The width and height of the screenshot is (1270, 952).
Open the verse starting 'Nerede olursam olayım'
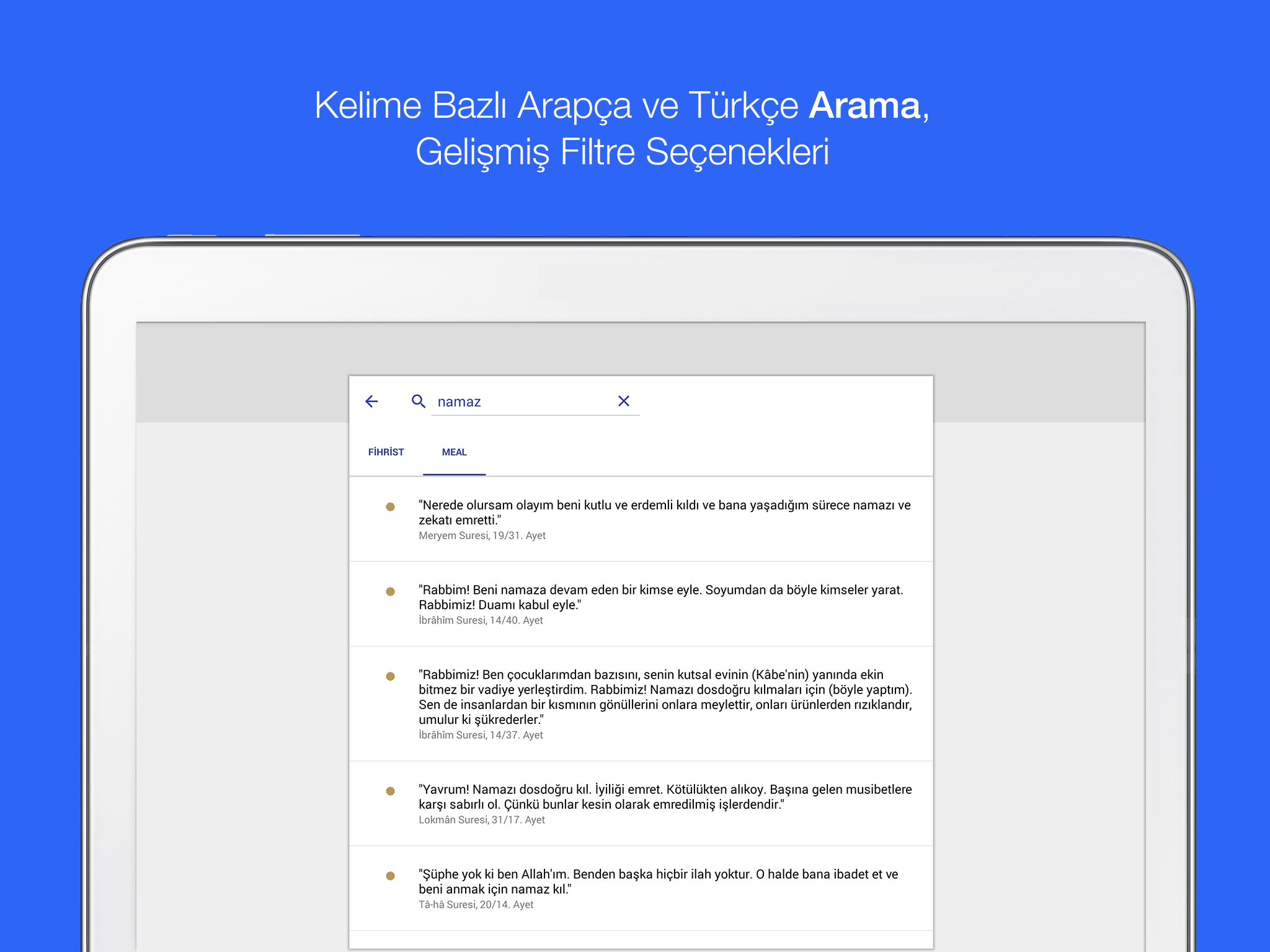pos(641,519)
